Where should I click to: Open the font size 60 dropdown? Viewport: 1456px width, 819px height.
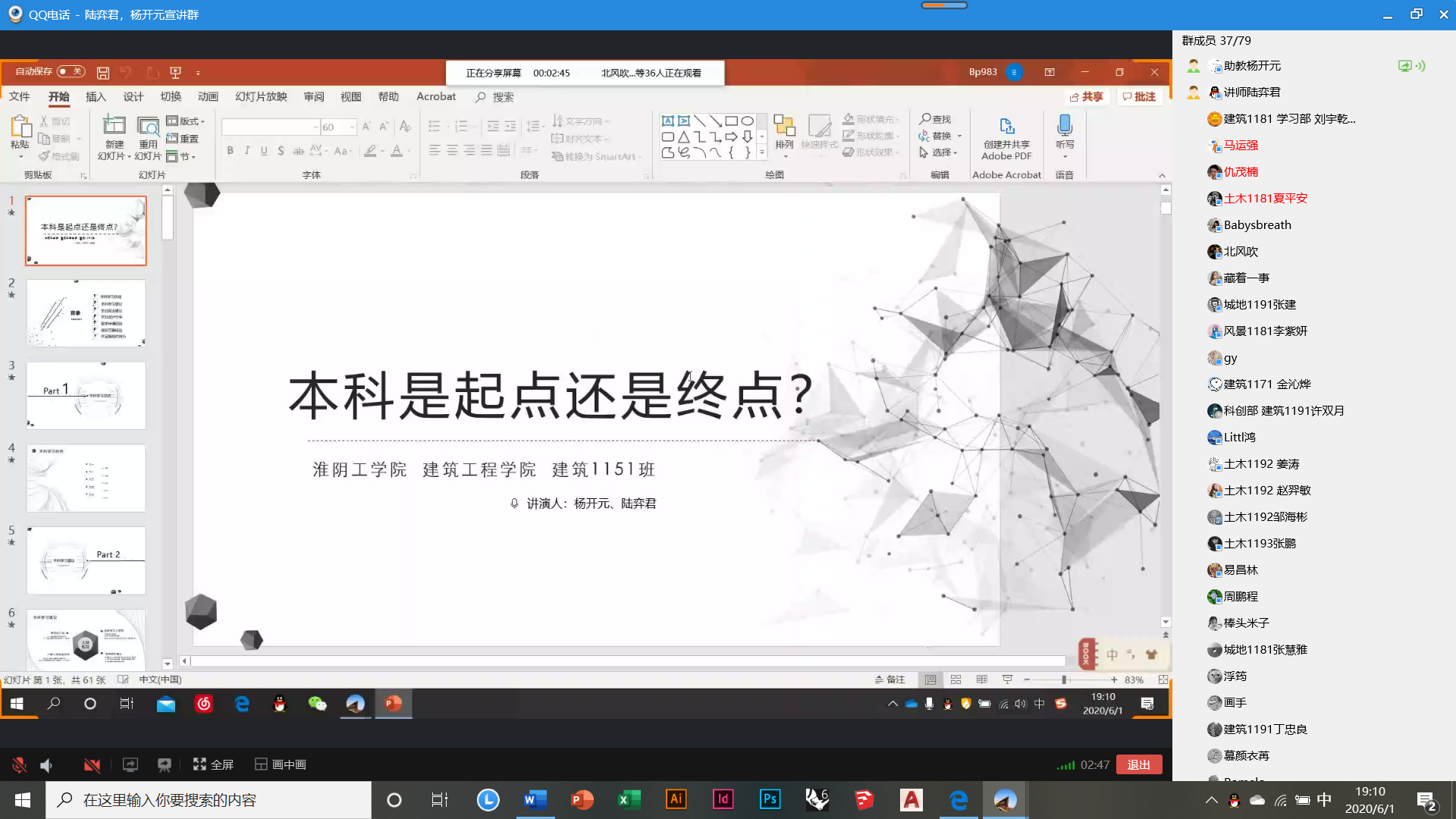tap(352, 127)
